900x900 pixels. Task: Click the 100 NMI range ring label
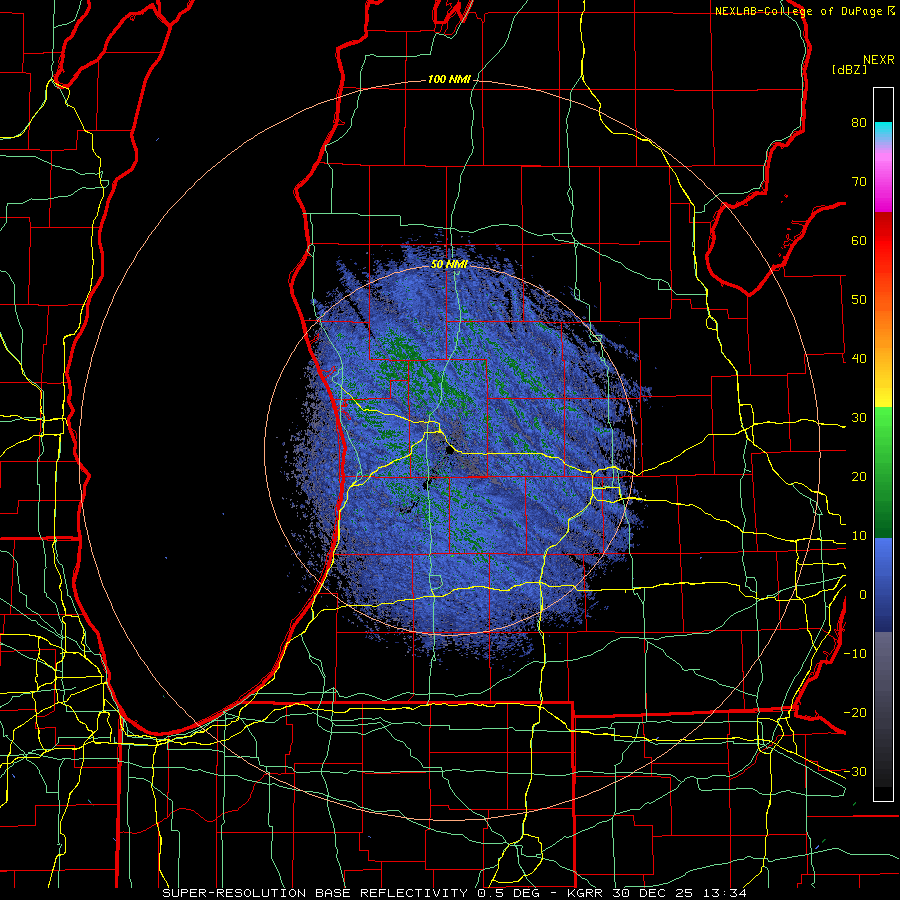click(449, 79)
